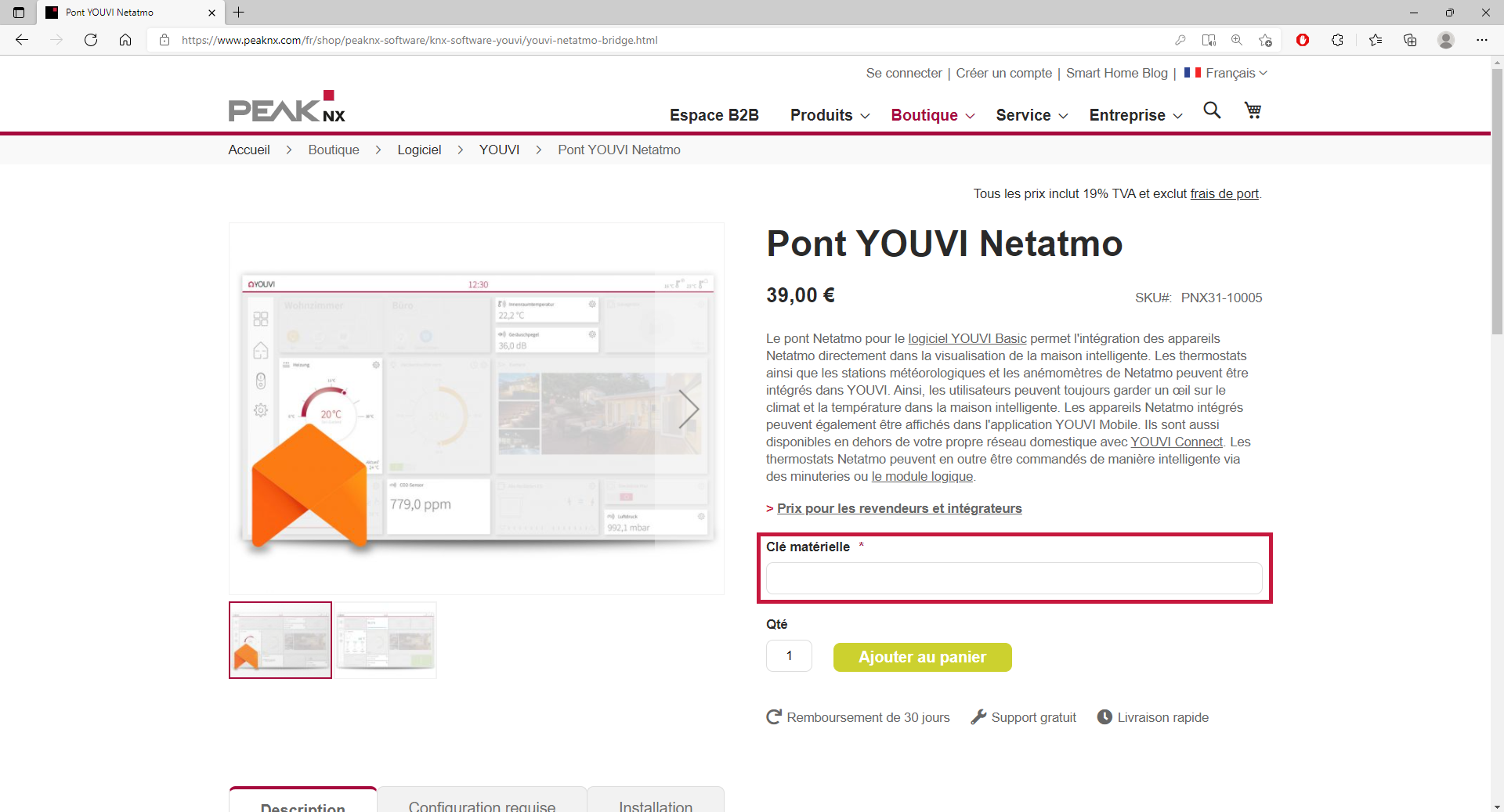Image resolution: width=1504 pixels, height=812 pixels.
Task: Add this page to favorites star icon
Action: 1265,40
